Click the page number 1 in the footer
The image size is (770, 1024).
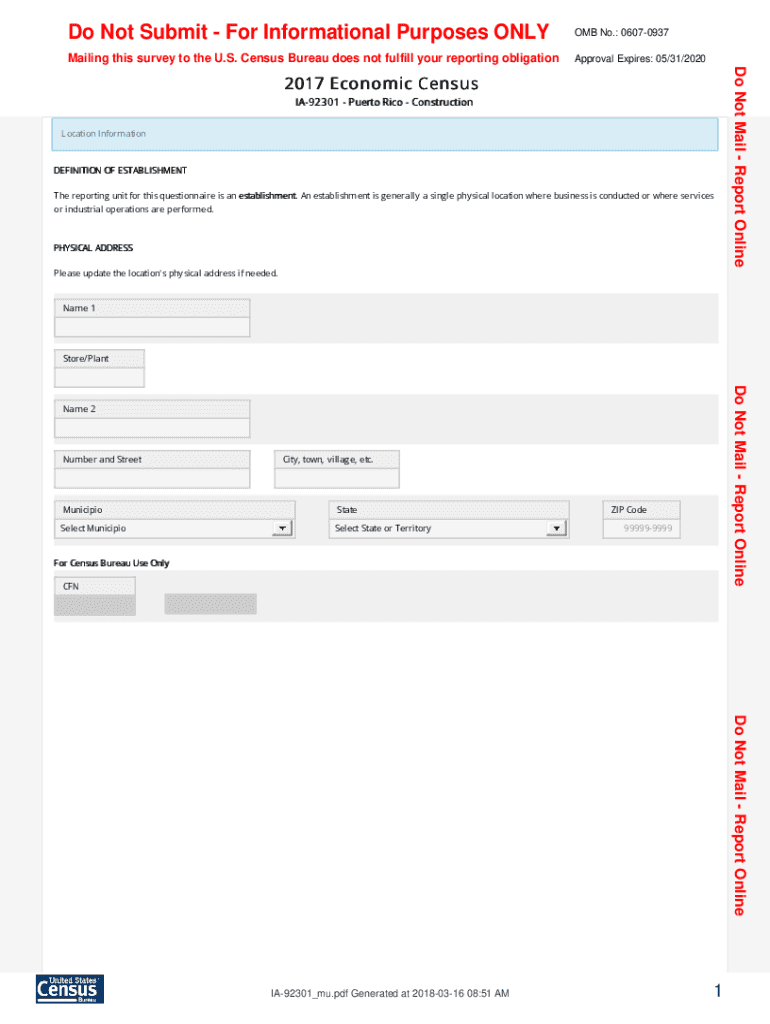716,991
